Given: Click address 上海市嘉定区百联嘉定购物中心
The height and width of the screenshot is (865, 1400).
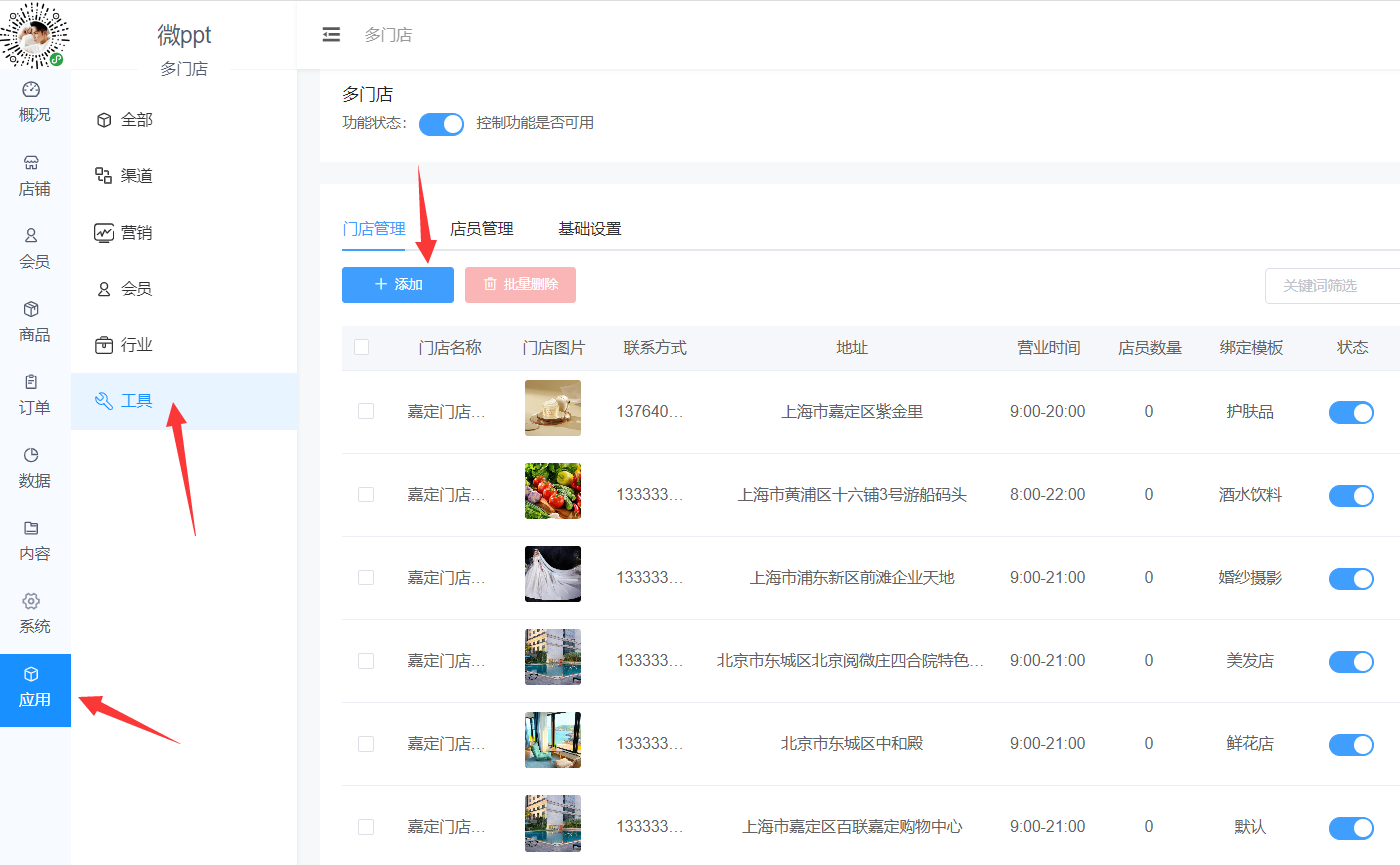Looking at the screenshot, I should tap(852, 826).
